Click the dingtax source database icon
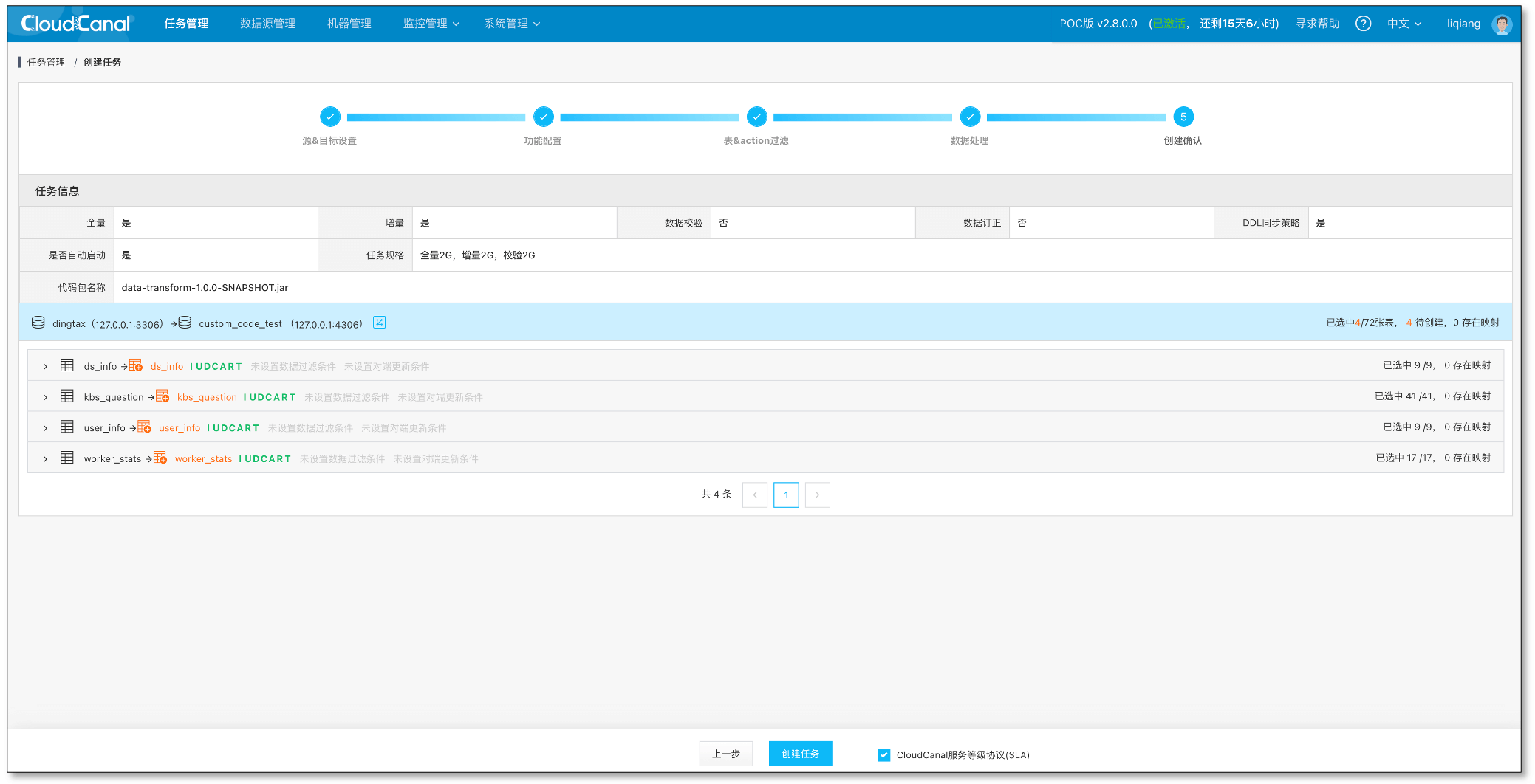The height and width of the screenshot is (784, 1535). (x=37, y=323)
